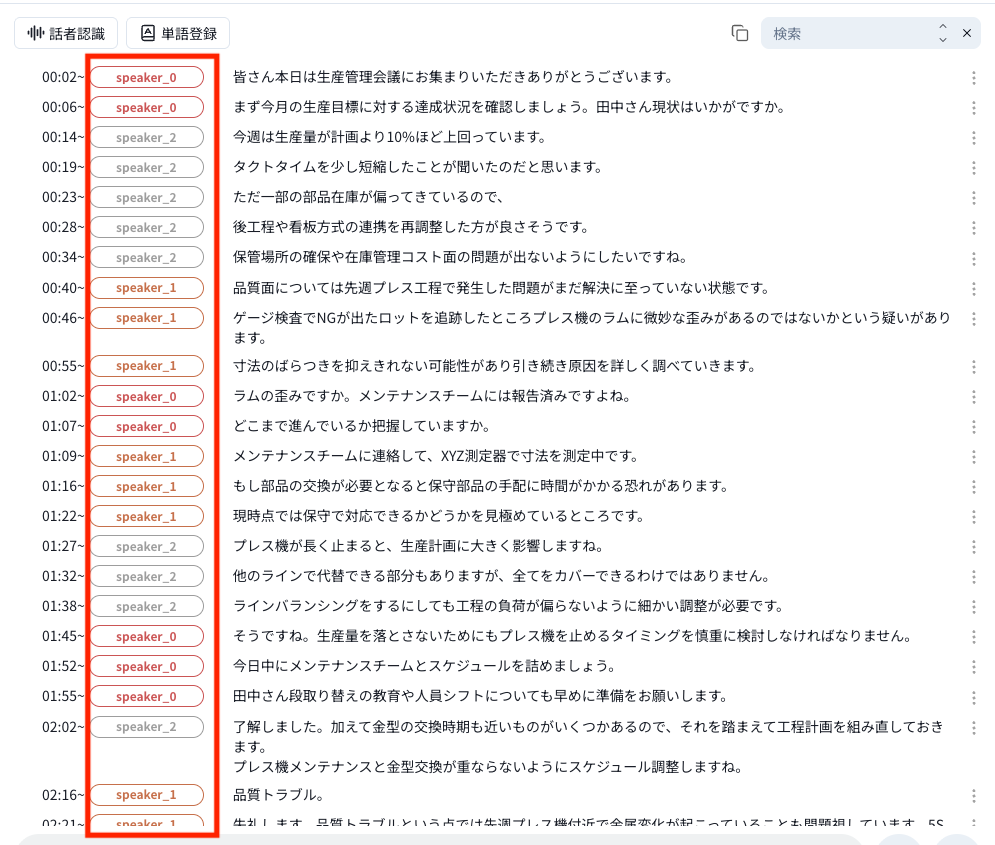This screenshot has height=845, width=995.
Task: Click the 01:02 timestamp
Action: 62,397
